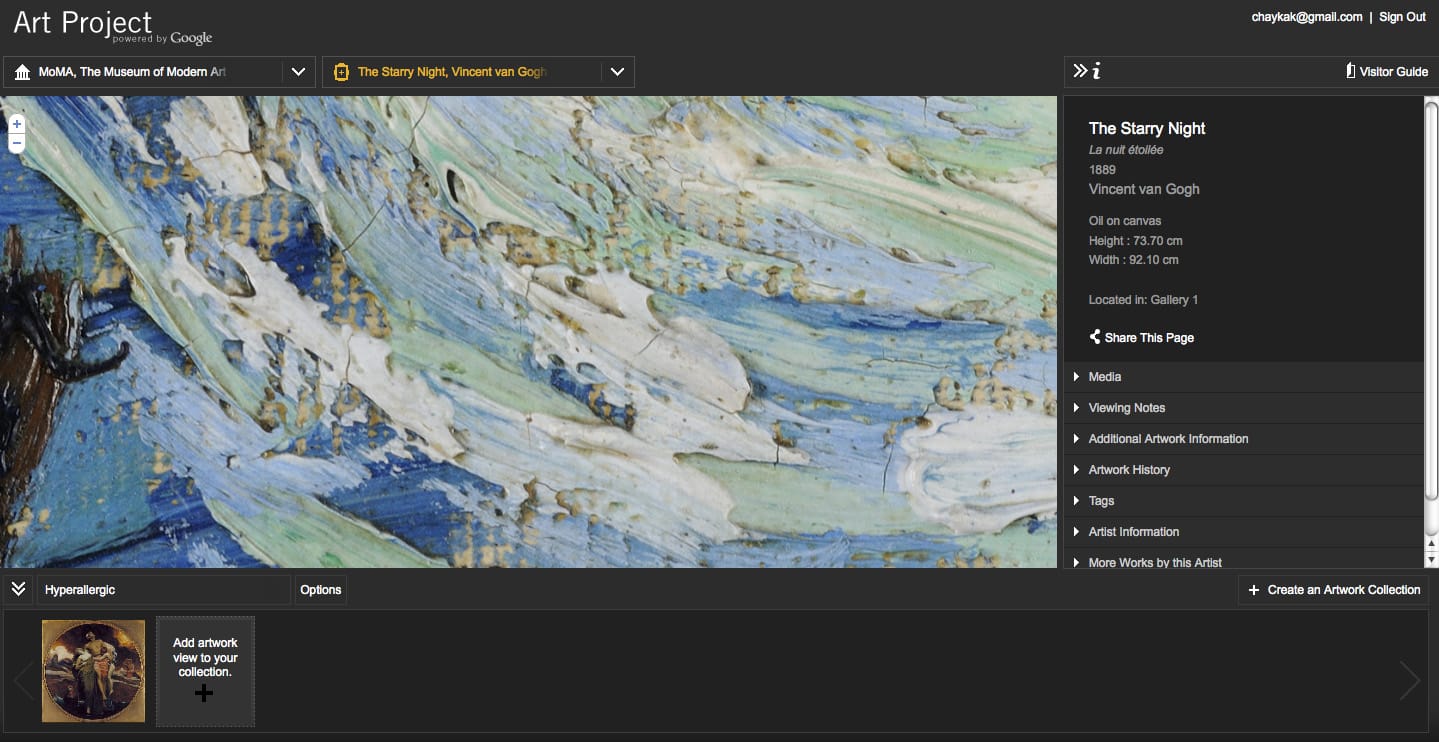1439x742 pixels.
Task: Click the zoom out minus button
Action: coord(17,143)
